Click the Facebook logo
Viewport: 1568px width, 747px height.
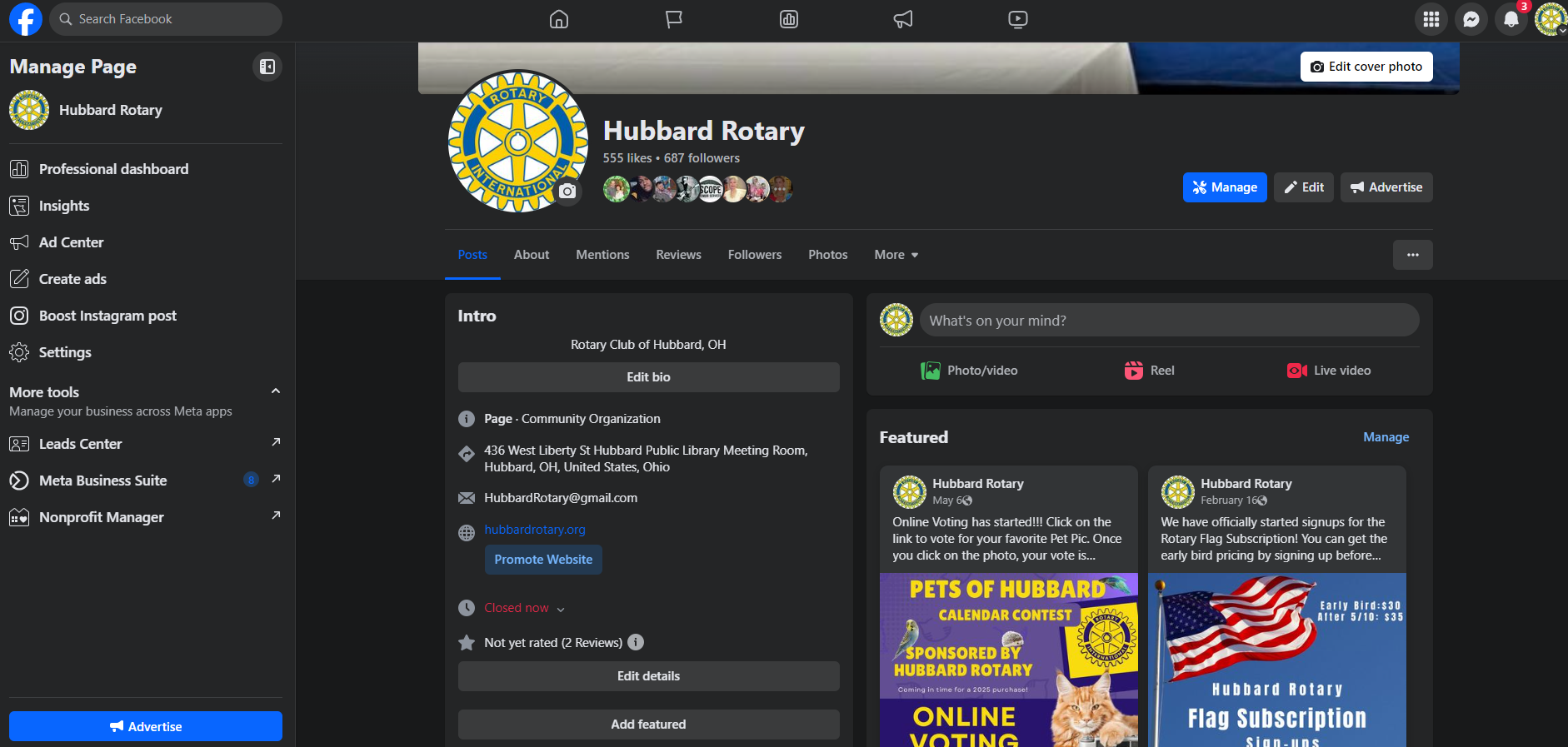25,19
